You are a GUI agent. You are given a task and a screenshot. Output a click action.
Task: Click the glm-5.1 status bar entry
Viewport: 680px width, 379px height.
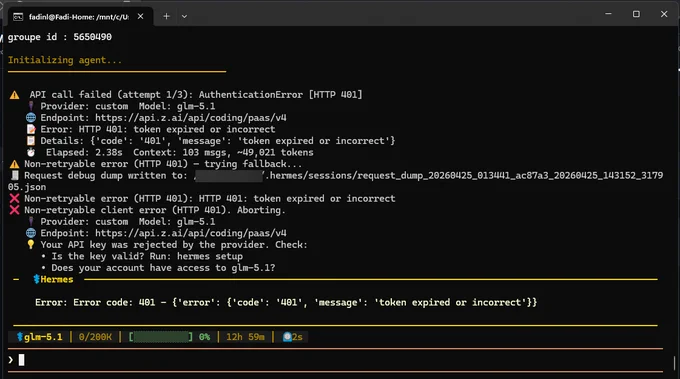tap(39, 337)
